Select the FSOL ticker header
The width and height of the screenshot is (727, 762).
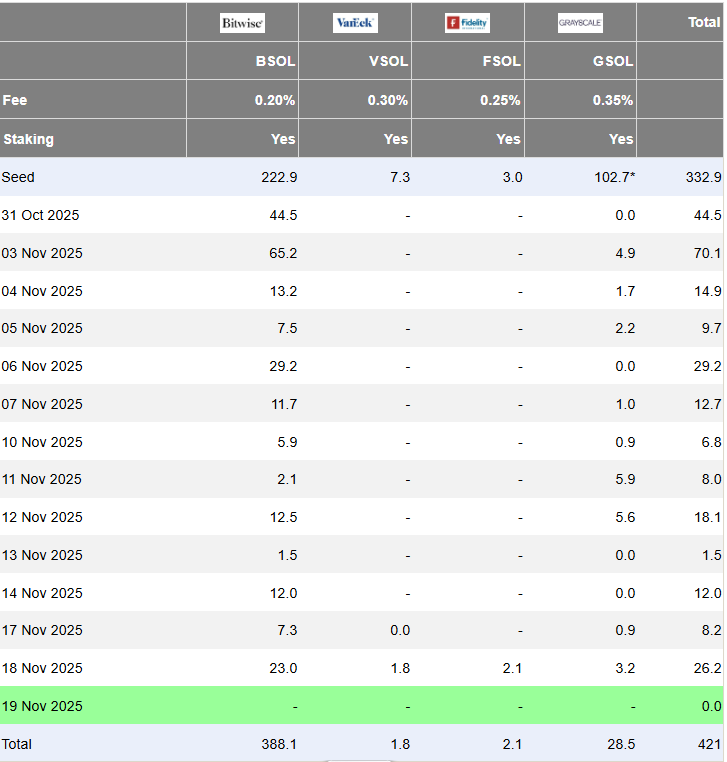501,61
